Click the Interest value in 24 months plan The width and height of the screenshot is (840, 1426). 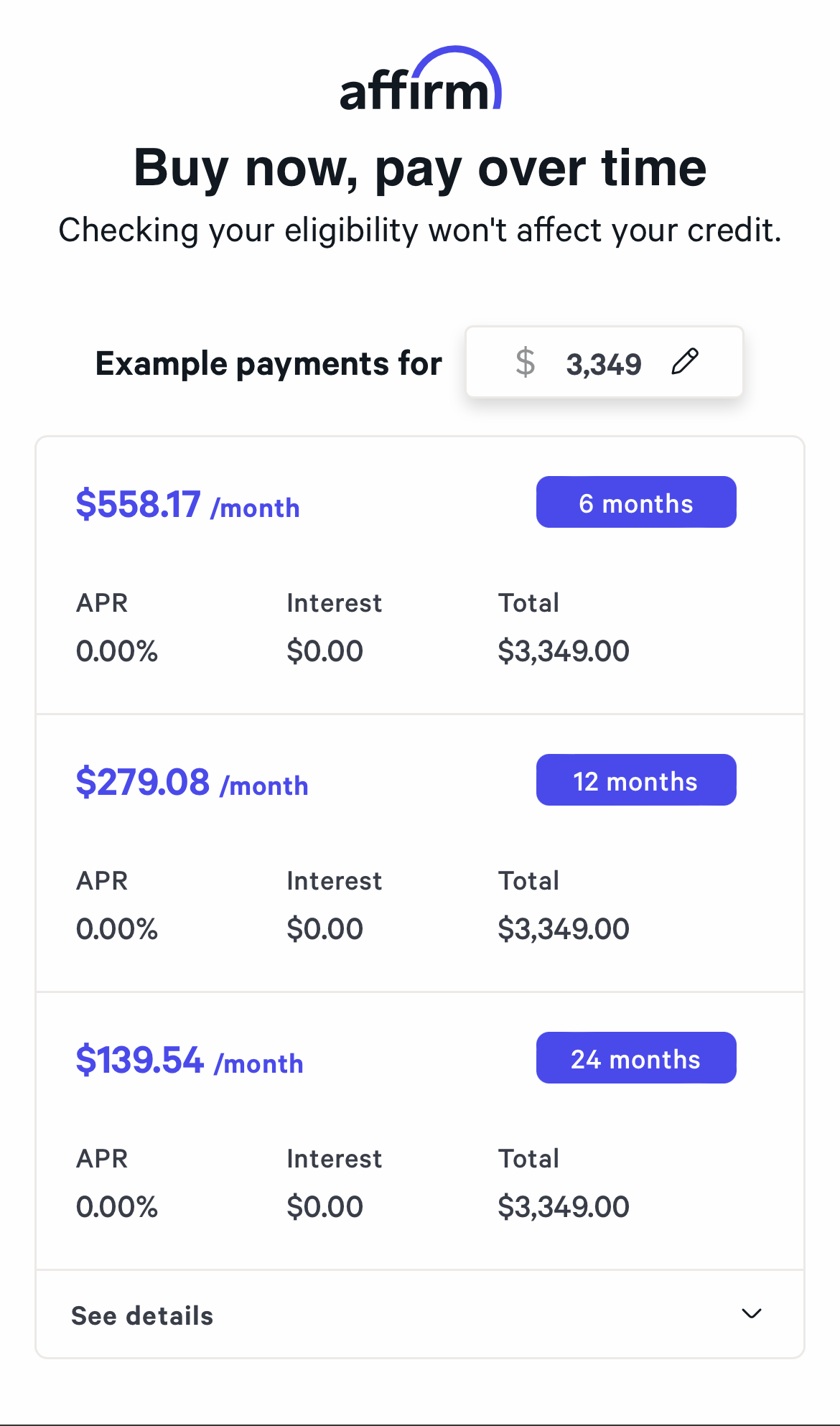click(325, 1207)
